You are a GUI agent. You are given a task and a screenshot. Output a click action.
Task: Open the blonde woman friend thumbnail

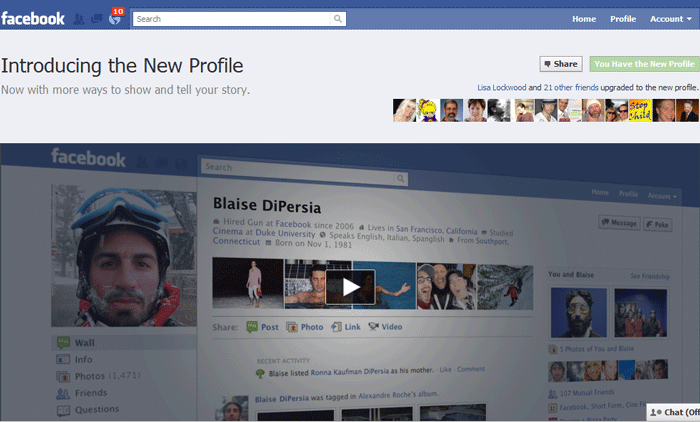(404, 110)
